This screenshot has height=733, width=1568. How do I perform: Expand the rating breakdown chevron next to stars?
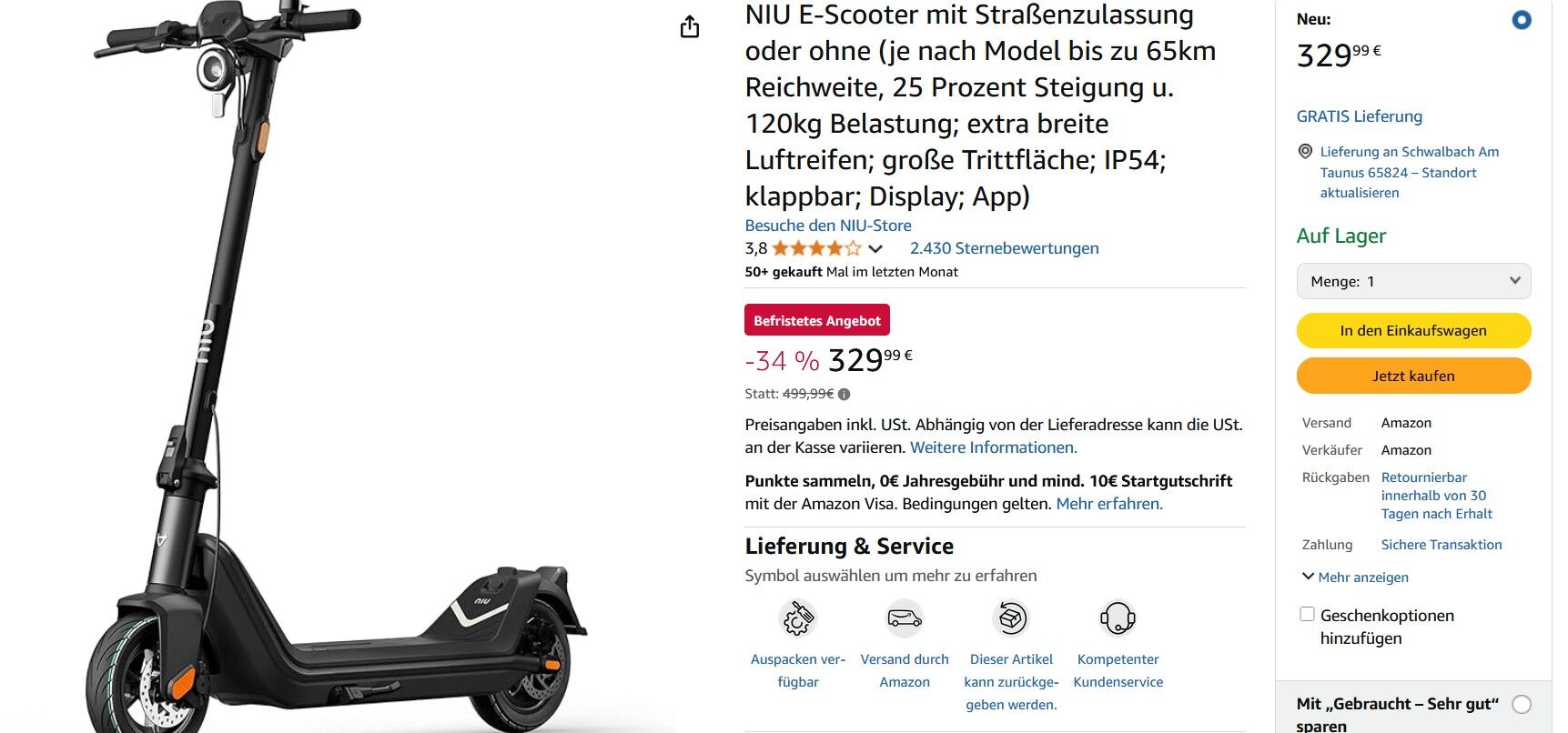[x=875, y=248]
